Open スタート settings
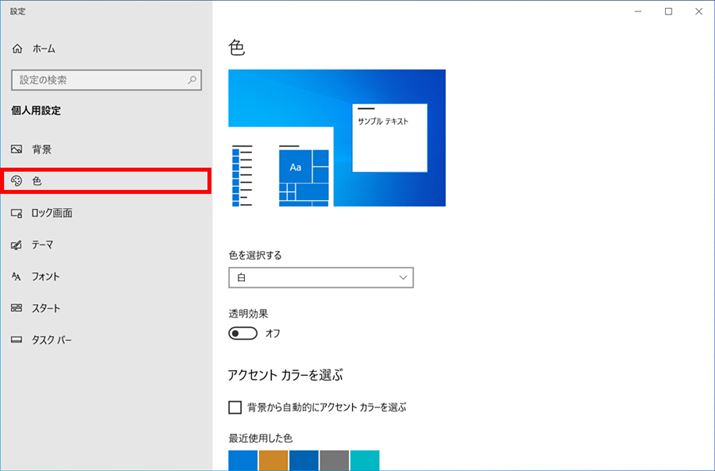The height and width of the screenshot is (471, 715). click(106, 308)
